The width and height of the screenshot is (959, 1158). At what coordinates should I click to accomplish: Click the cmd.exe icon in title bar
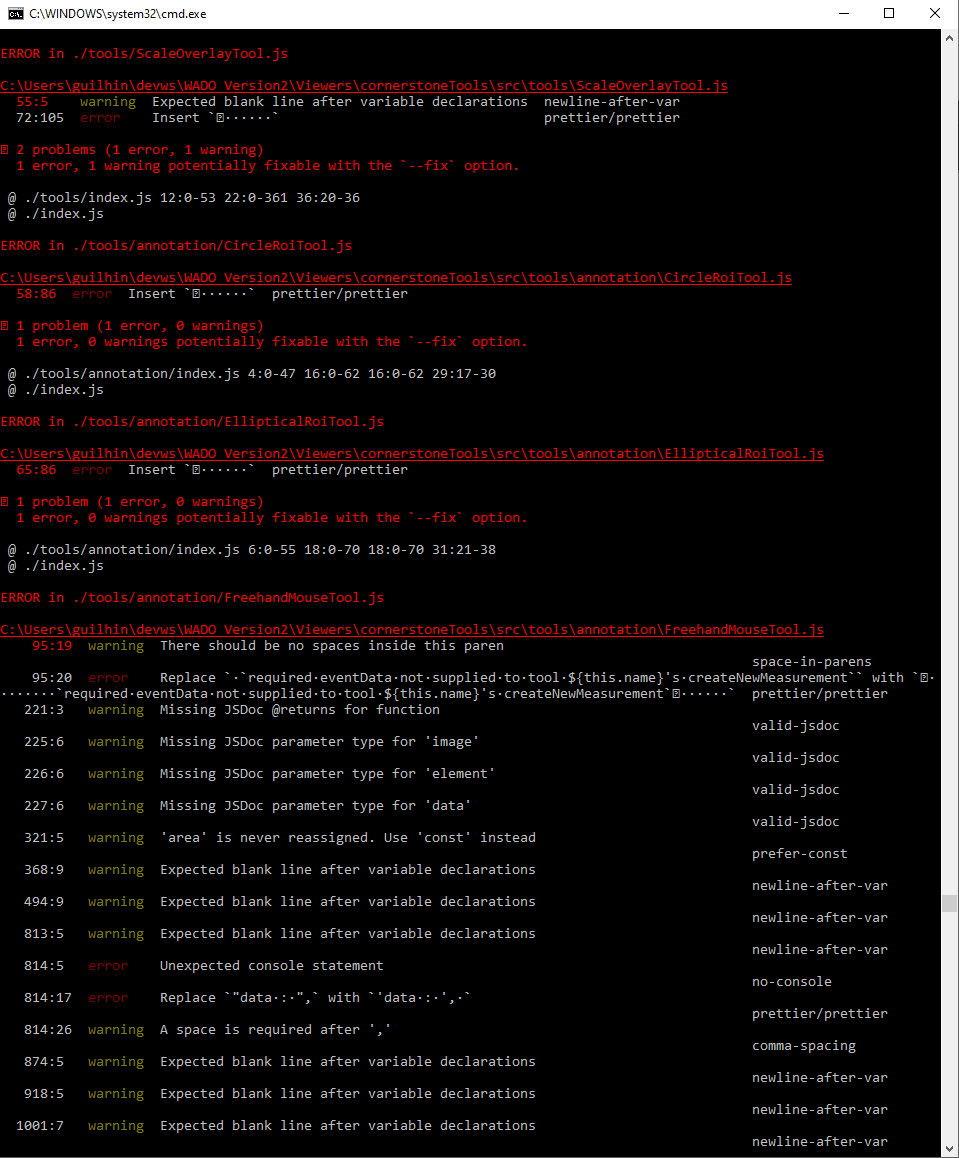pyautogui.click(x=14, y=13)
